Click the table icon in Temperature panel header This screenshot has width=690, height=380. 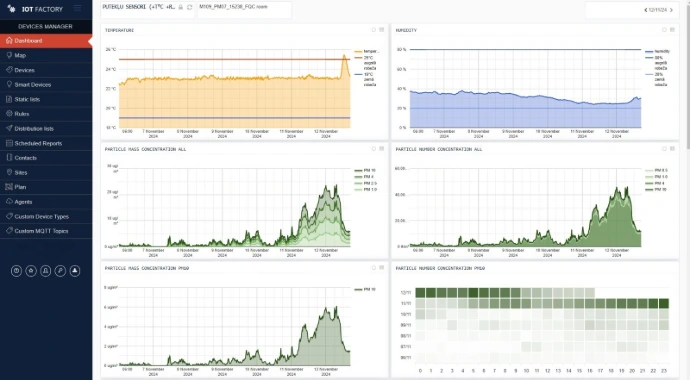[382, 30]
